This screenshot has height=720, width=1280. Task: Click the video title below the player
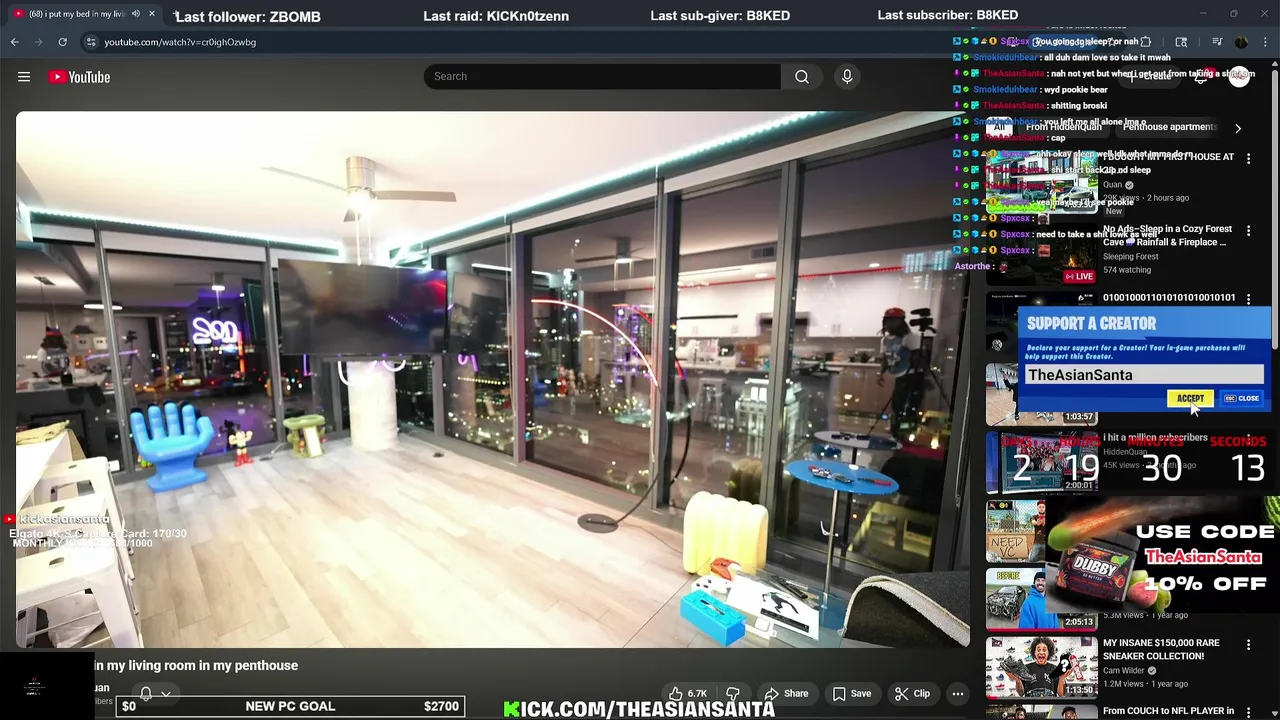point(196,665)
